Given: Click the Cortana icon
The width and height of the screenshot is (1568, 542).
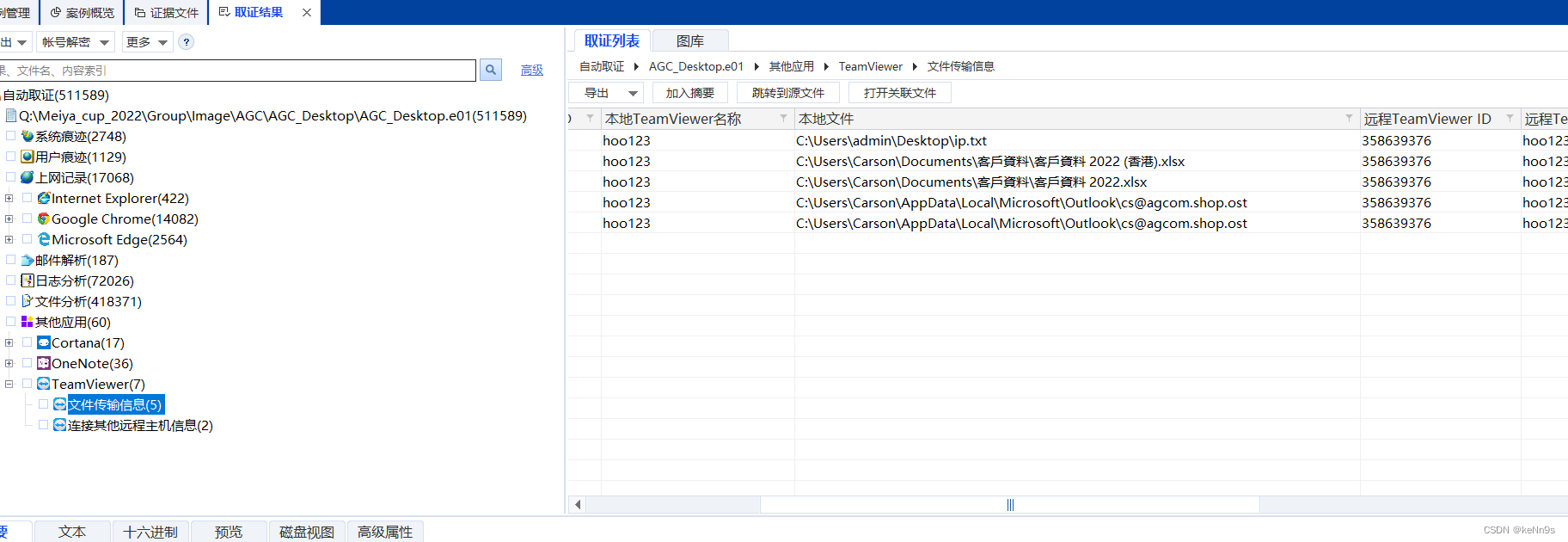Looking at the screenshot, I should [x=44, y=342].
